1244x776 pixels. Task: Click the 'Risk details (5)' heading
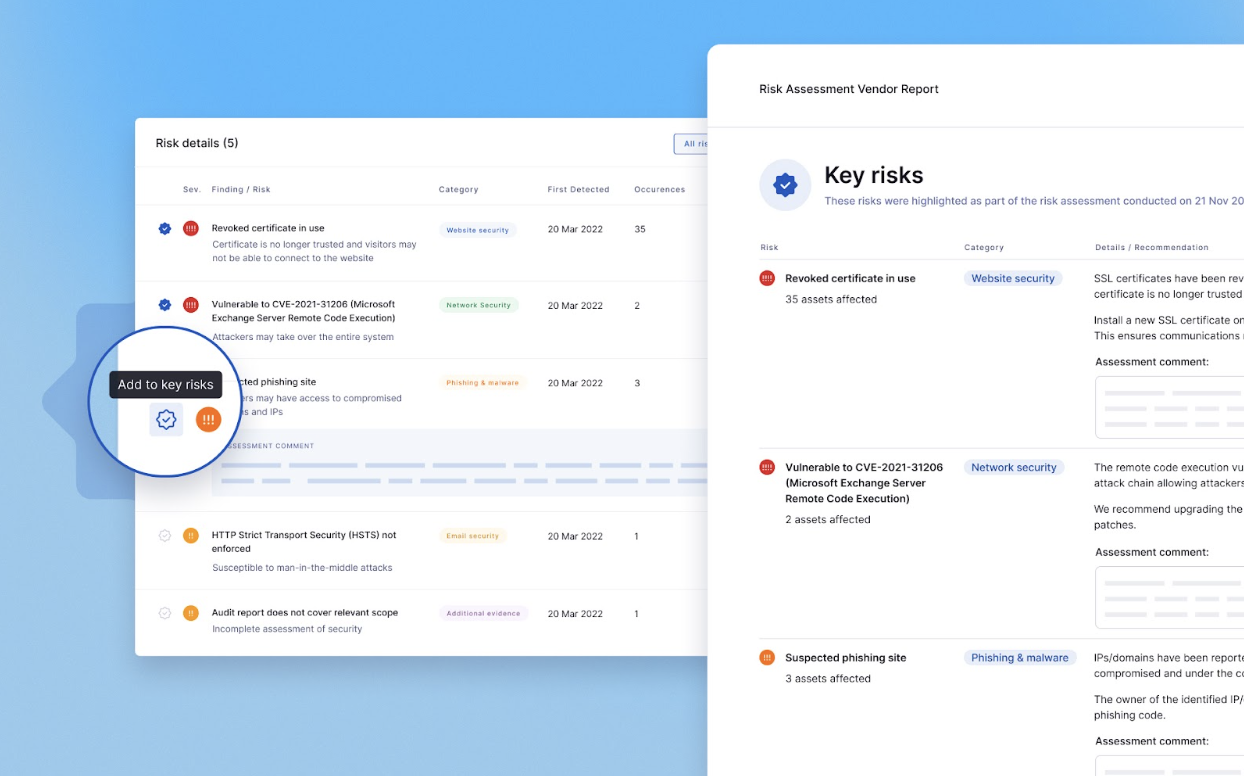click(x=197, y=143)
